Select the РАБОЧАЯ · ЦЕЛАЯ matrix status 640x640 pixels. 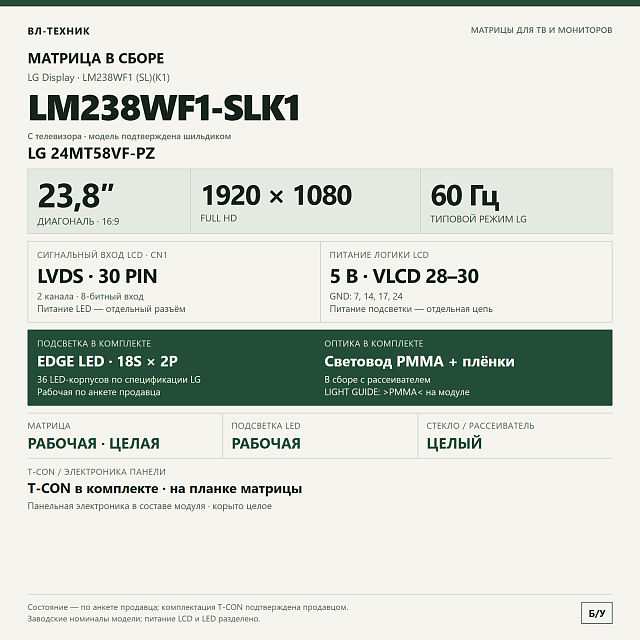point(93,444)
